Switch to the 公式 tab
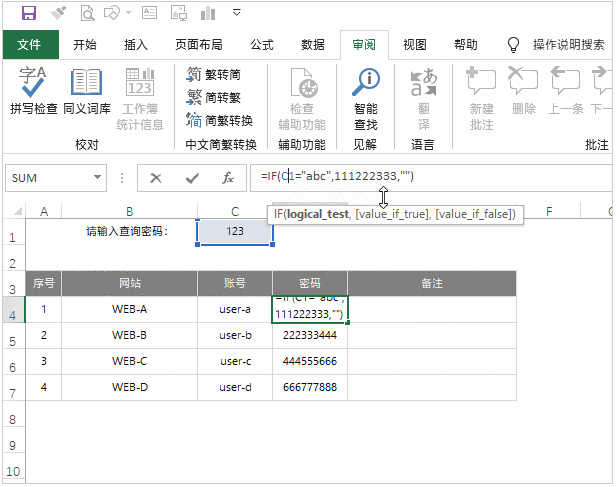 [x=262, y=45]
